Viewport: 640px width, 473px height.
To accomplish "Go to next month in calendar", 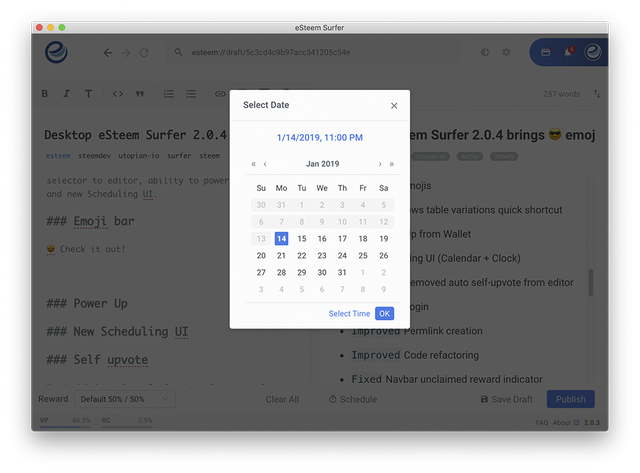I will pyautogui.click(x=380, y=164).
